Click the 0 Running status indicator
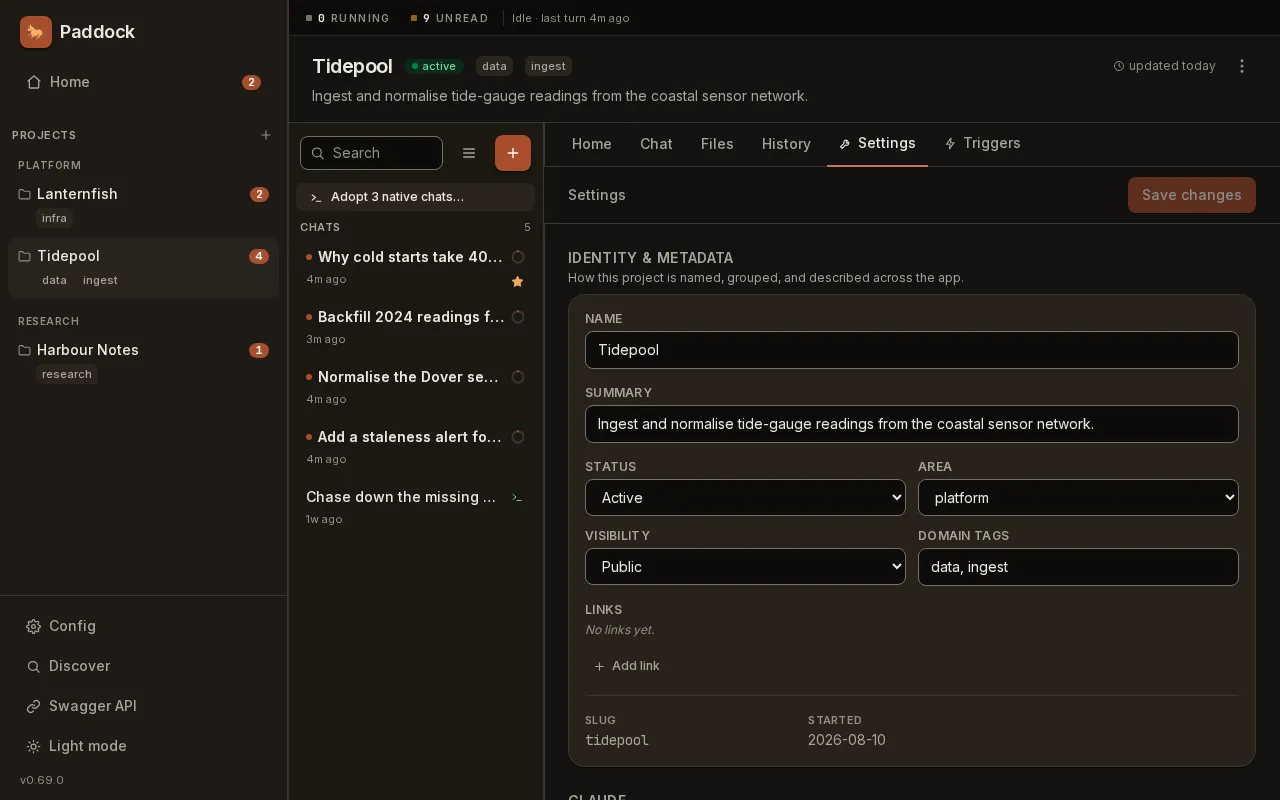Screen dimensions: 1280x800 348,18
